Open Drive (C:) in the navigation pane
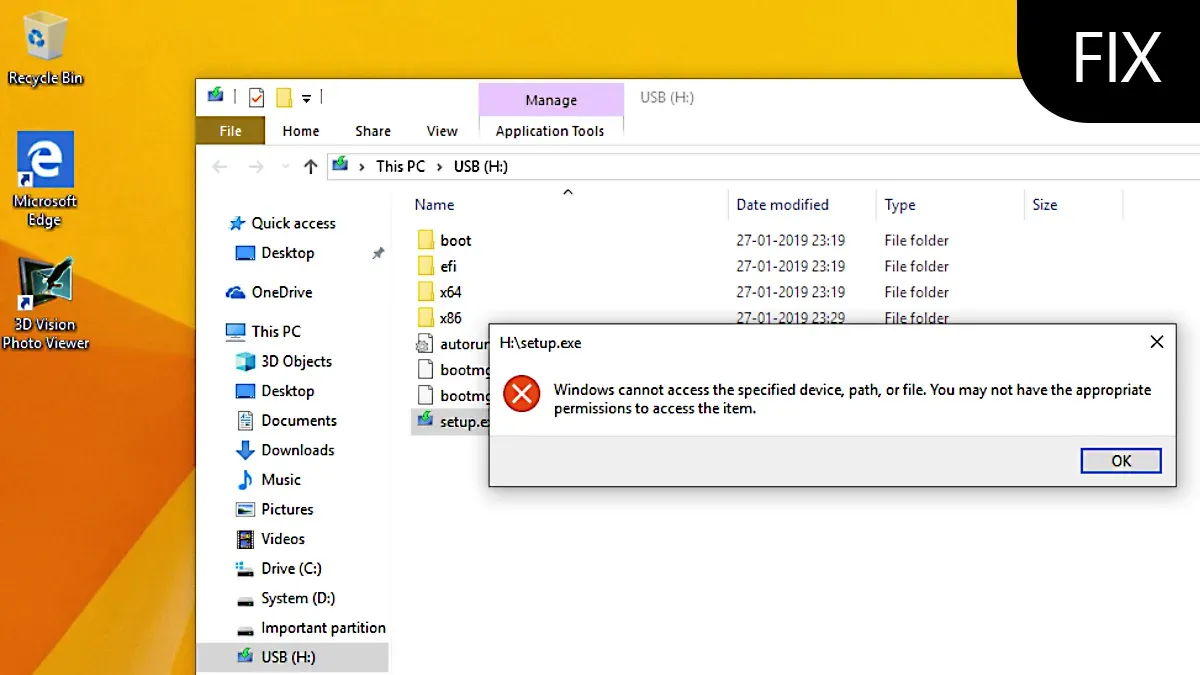This screenshot has height=675, width=1200. pos(279,568)
